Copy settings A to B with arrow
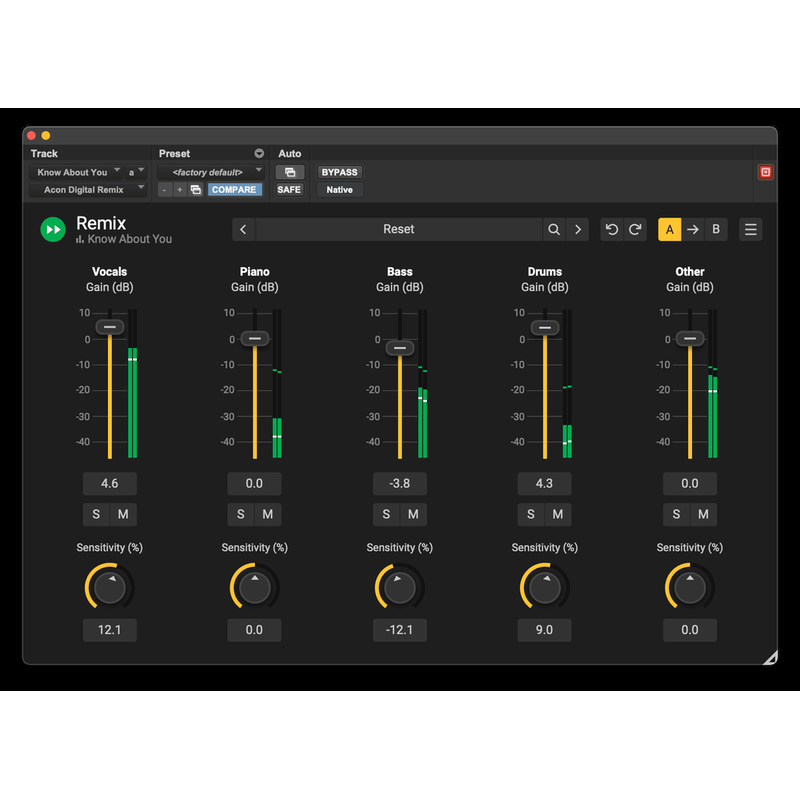Screen dimensions: 800x800 click(x=692, y=230)
